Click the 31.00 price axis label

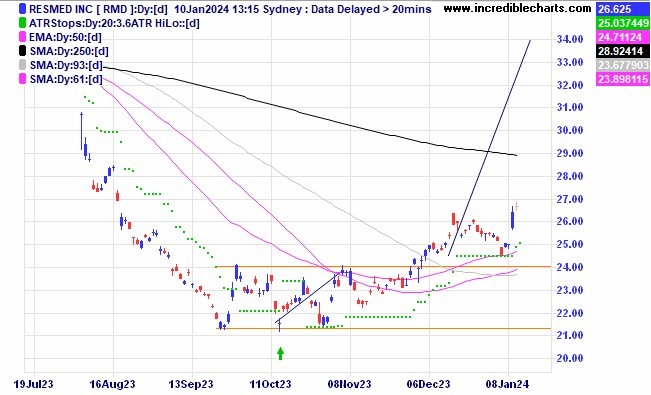point(570,107)
